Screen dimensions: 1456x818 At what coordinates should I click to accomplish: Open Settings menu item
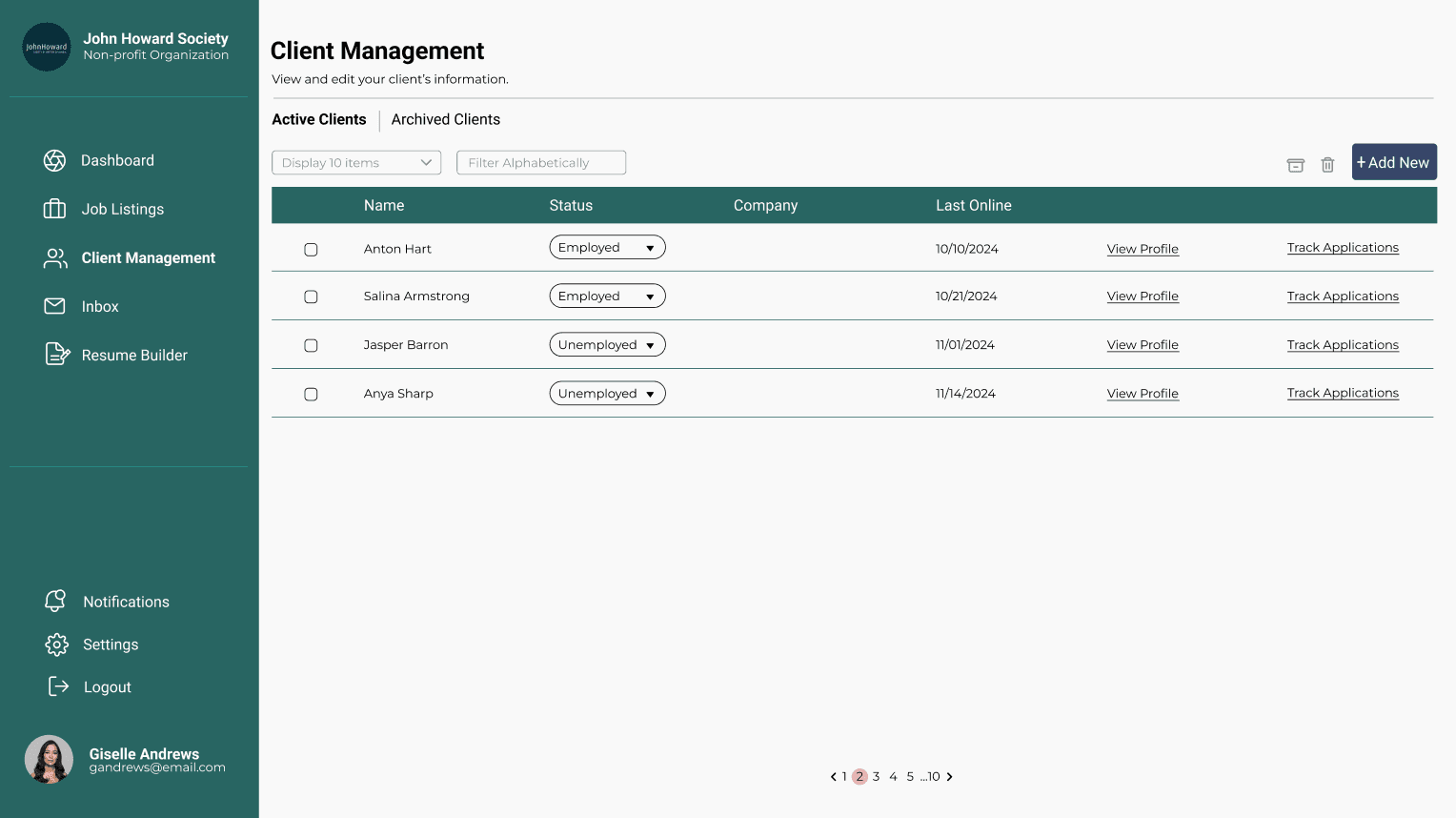(x=111, y=644)
